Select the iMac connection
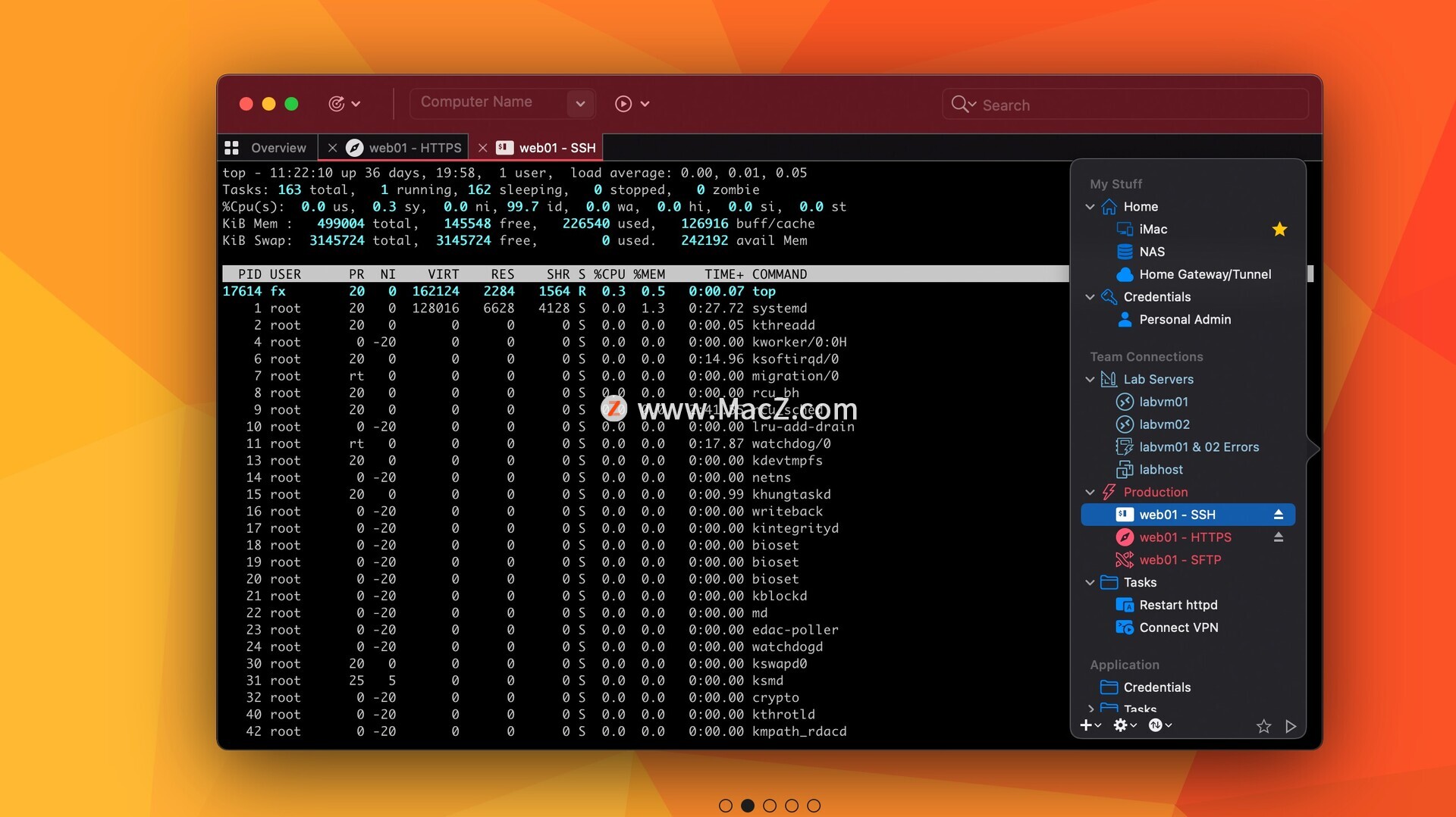Screen dimensions: 1456x817 click(x=1188, y=230)
